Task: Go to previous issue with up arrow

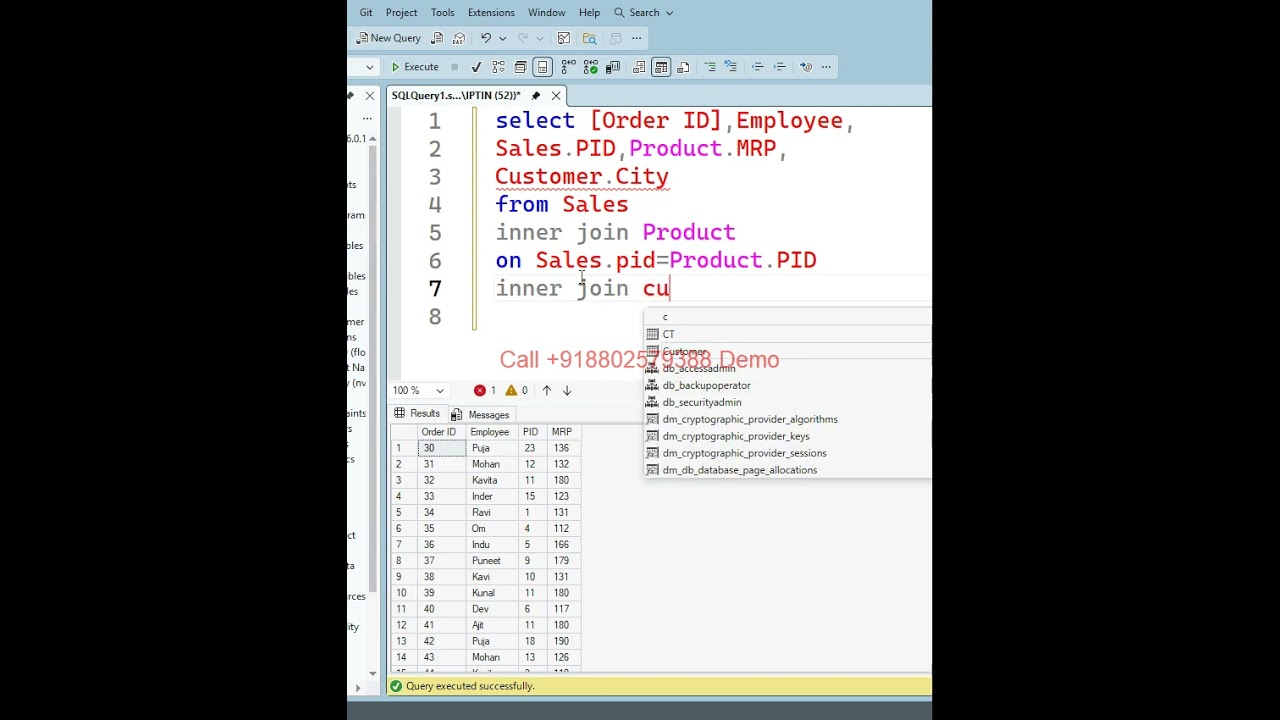Action: pyautogui.click(x=546, y=390)
